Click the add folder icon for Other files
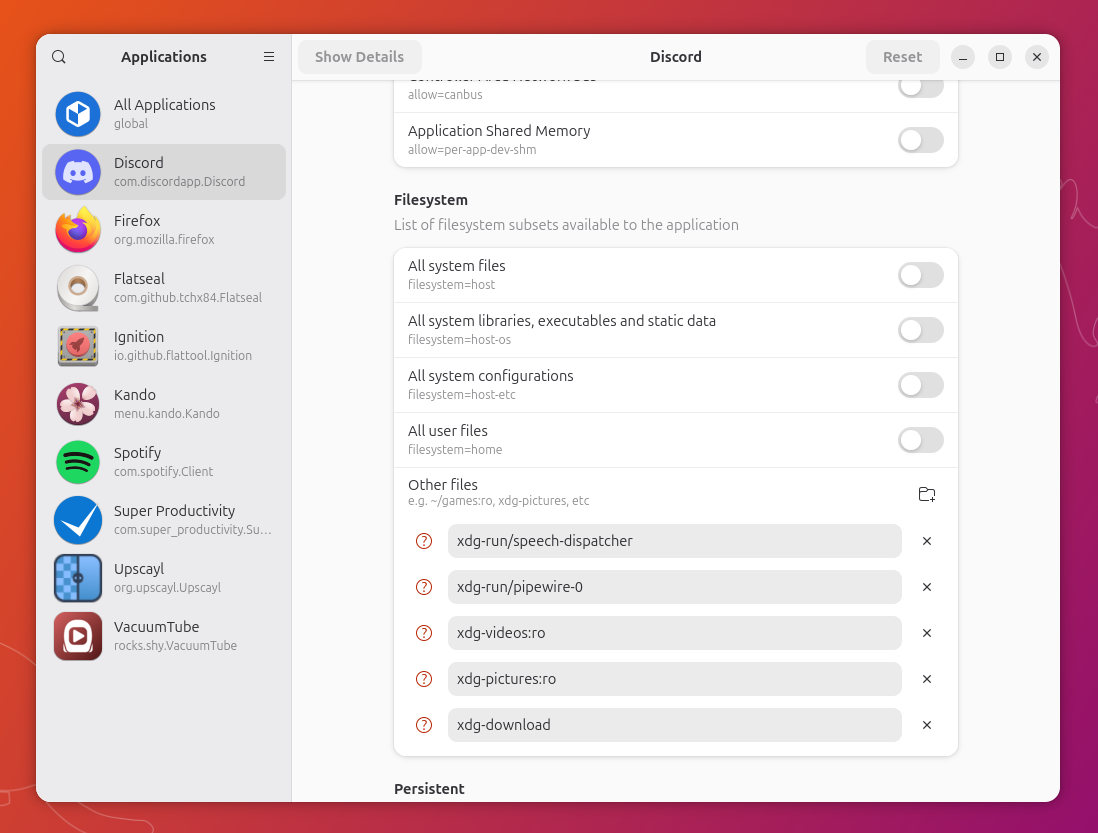Screen dimensions: 1098x833 pyautogui.click(x=926, y=494)
